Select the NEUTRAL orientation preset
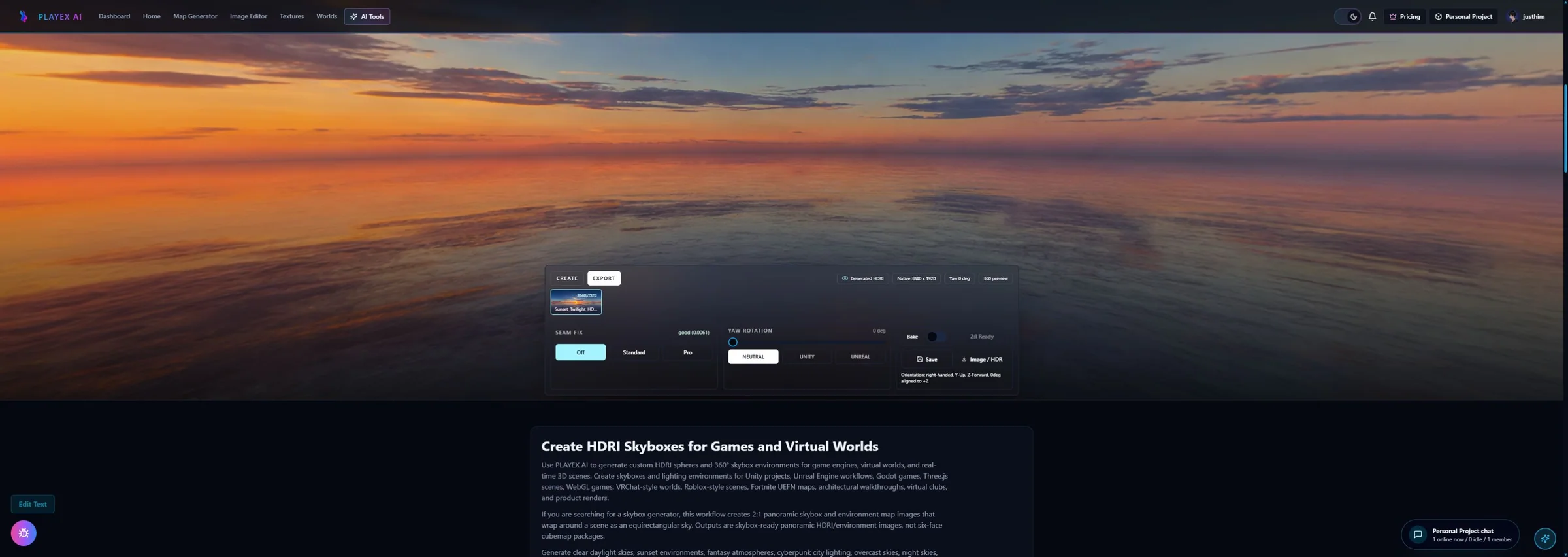 (x=753, y=357)
